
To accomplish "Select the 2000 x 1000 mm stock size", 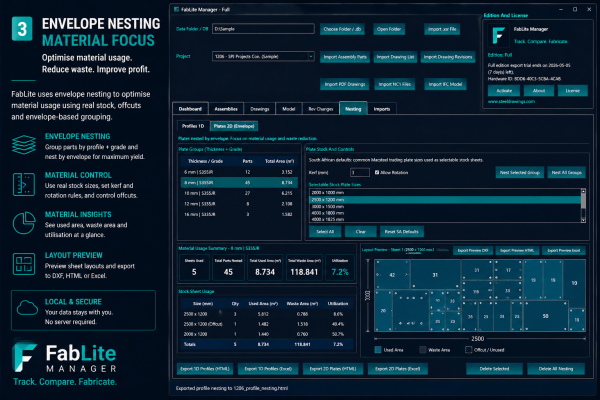I will pos(445,193).
